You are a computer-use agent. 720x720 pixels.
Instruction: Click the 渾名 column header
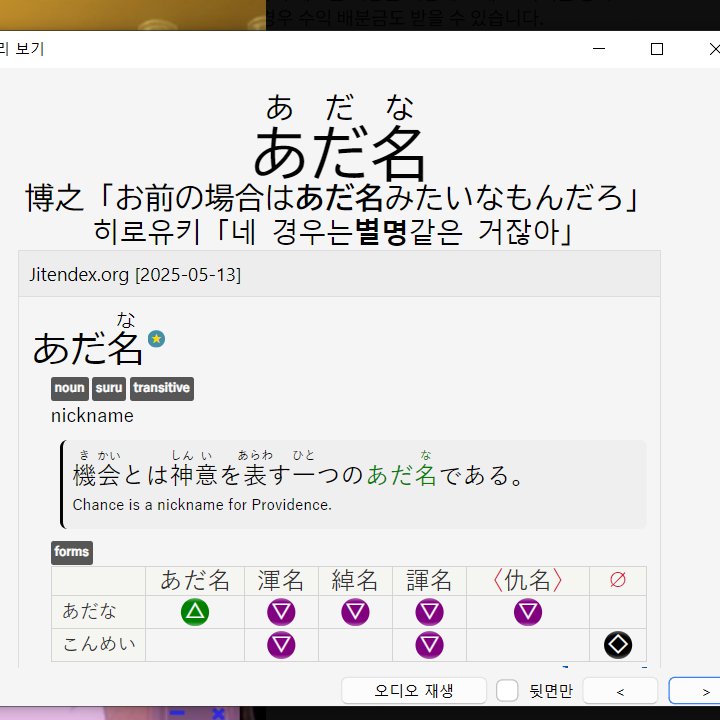[x=281, y=580]
